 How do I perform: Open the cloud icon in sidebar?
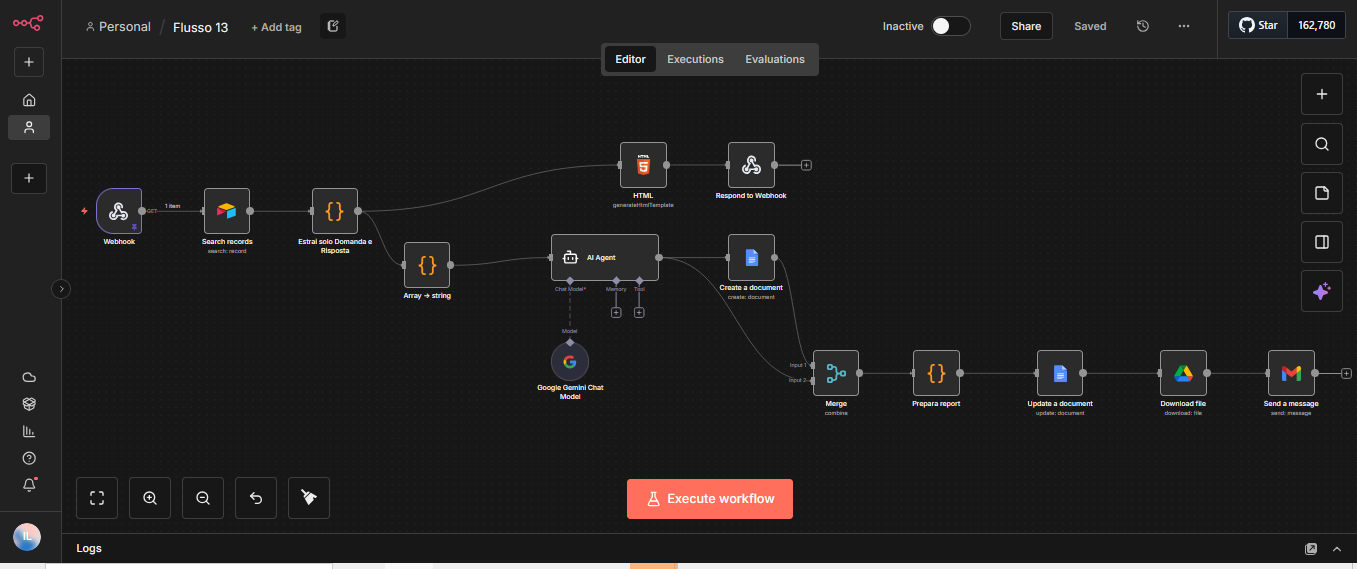tap(29, 377)
